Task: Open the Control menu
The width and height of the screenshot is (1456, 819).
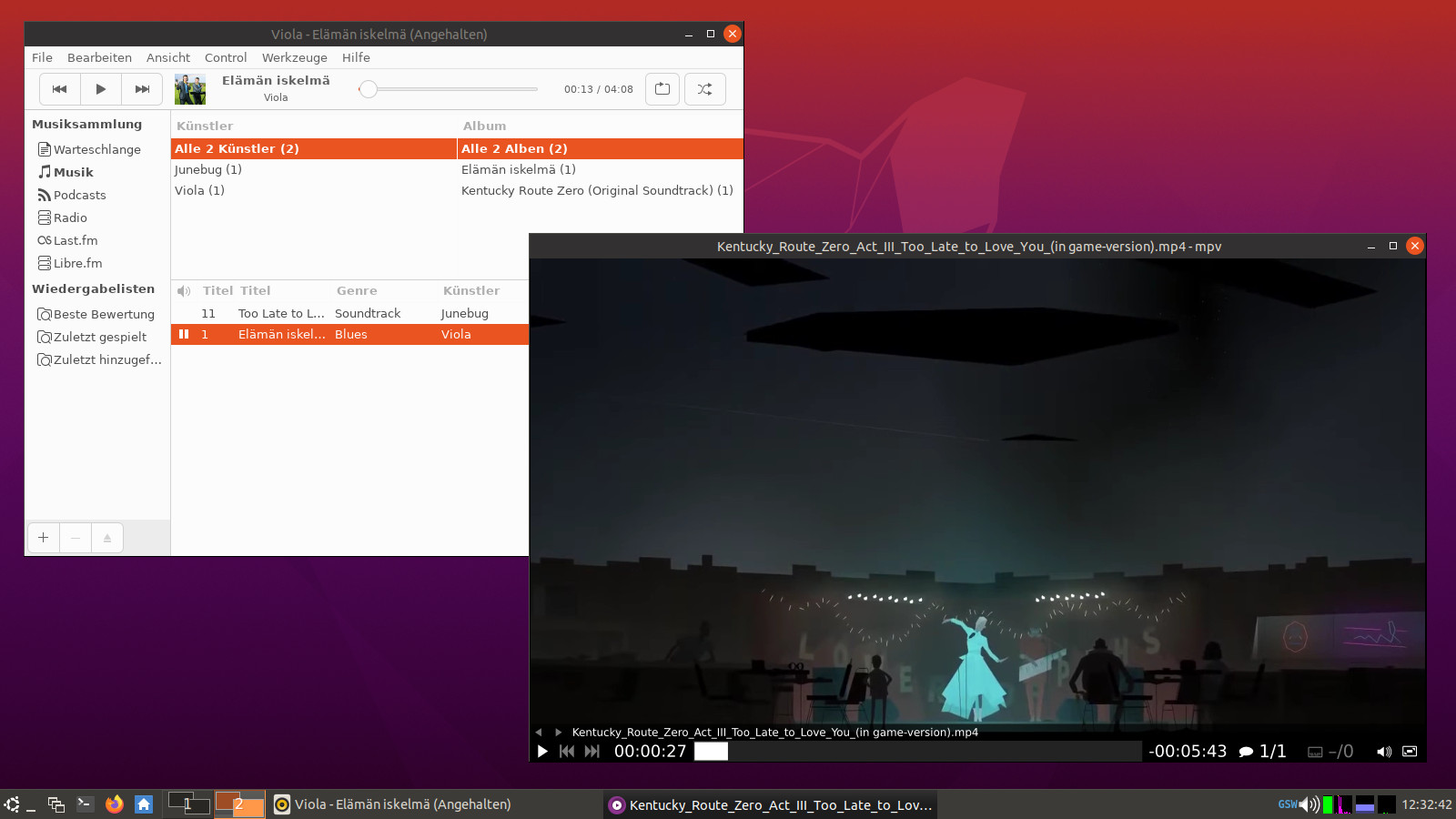Action: click(226, 57)
